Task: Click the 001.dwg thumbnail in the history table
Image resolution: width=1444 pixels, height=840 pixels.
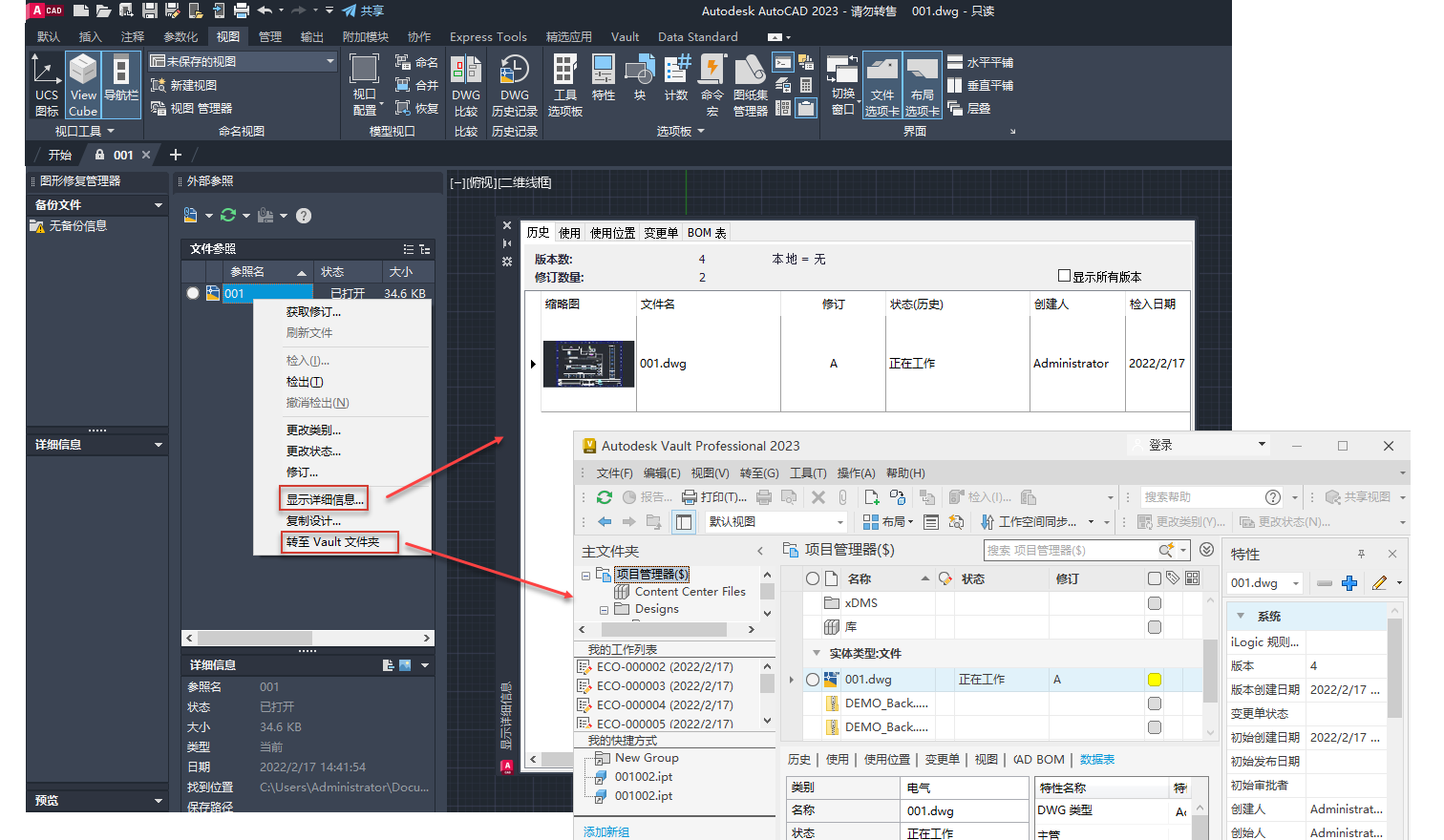Action: click(588, 364)
